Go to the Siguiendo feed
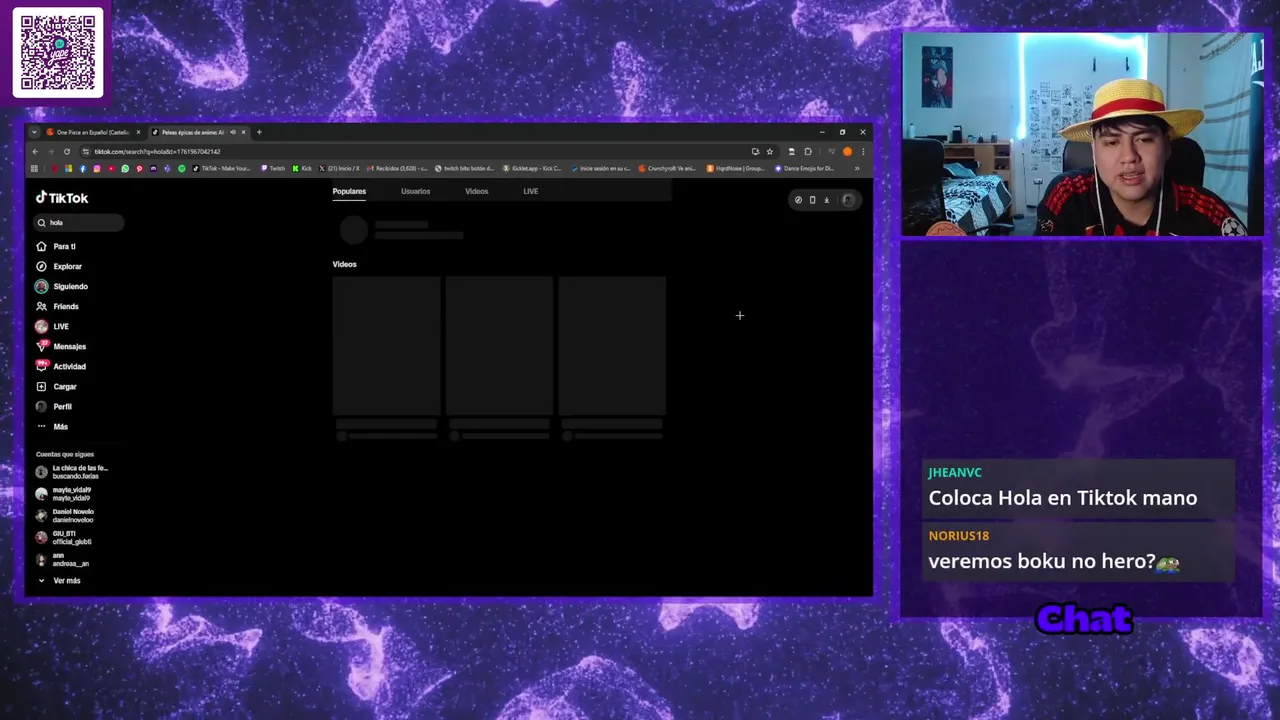 [62, 286]
